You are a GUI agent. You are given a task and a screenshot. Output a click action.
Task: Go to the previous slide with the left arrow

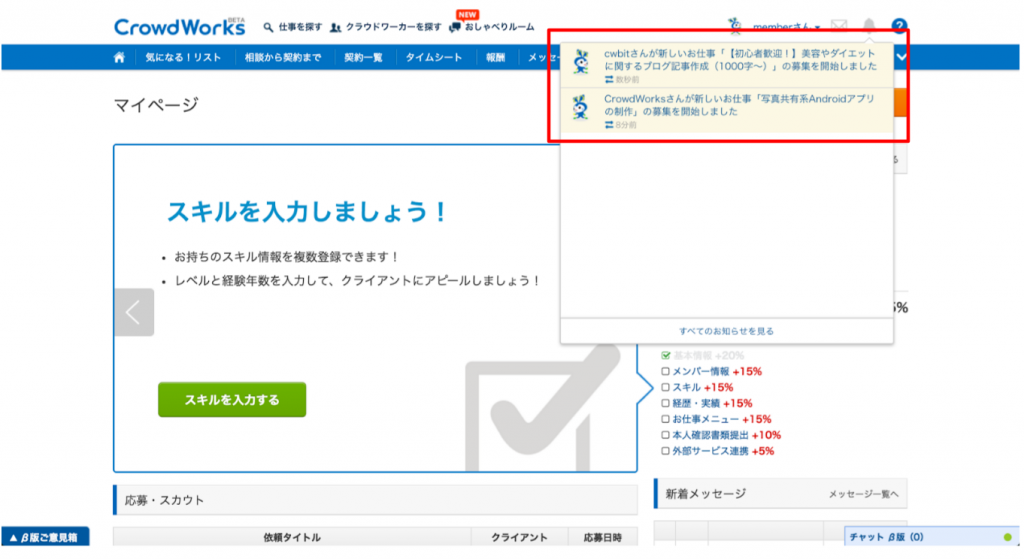point(134,312)
